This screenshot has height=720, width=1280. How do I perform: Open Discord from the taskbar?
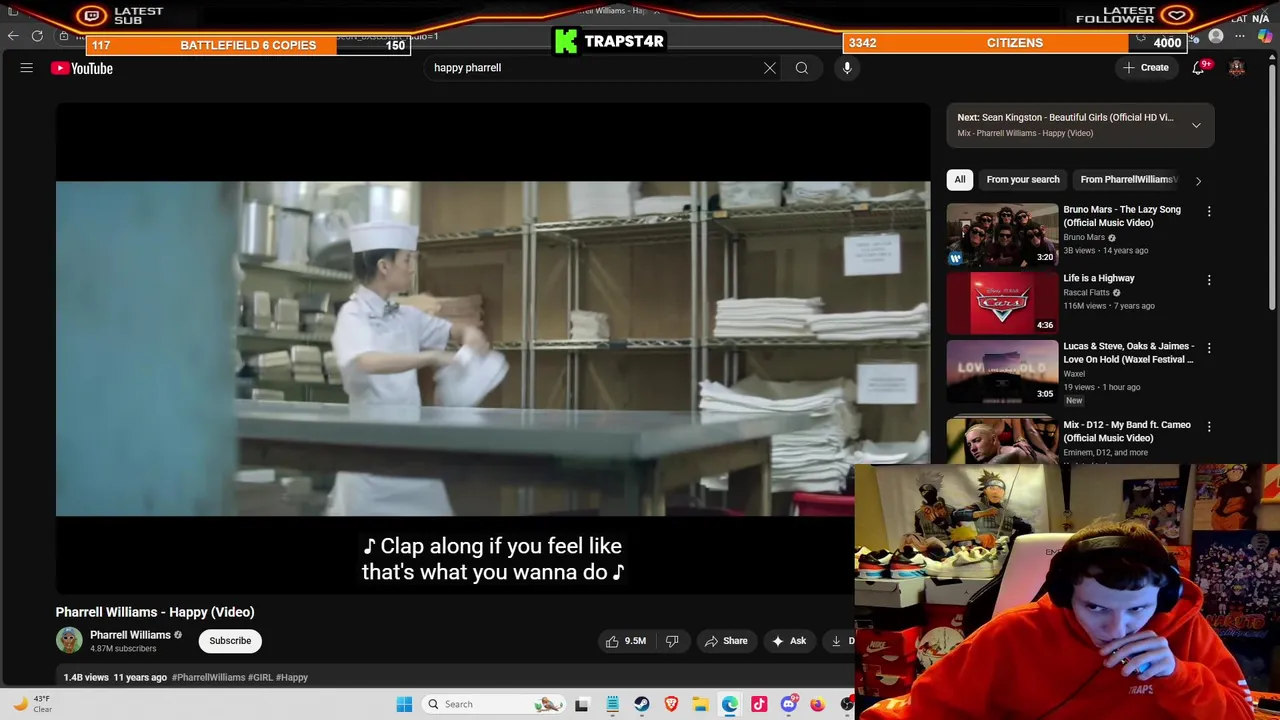[789, 704]
